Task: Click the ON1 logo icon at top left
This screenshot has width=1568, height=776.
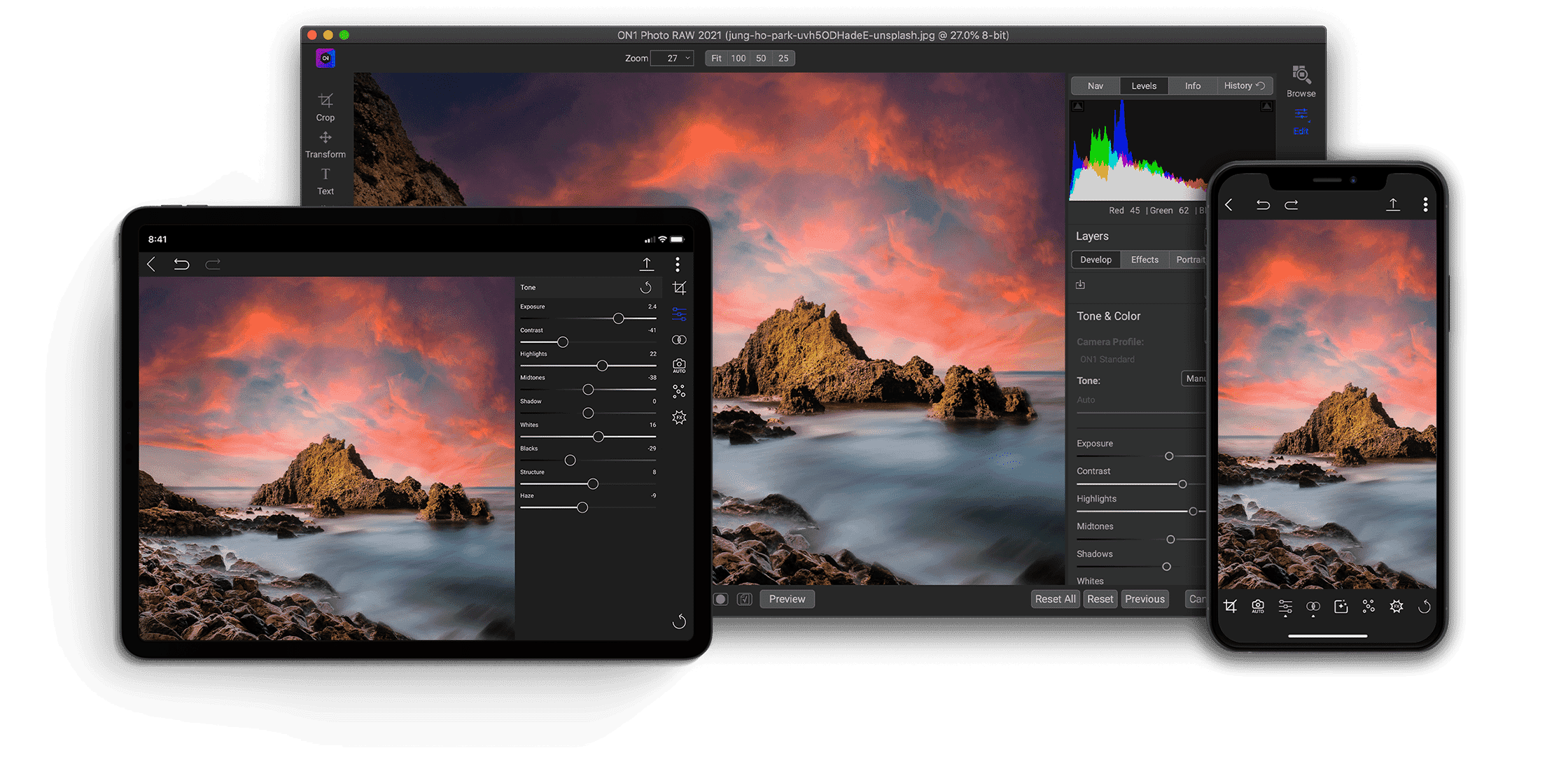Action: pos(325,58)
